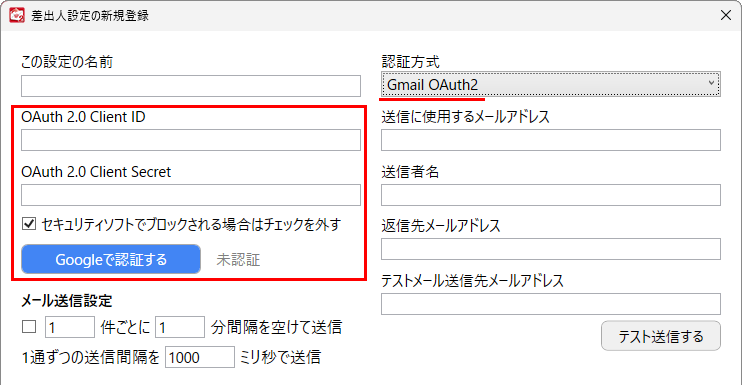
Task: Focus the OAuth 2.0 Client Secret field
Action: click(x=191, y=195)
